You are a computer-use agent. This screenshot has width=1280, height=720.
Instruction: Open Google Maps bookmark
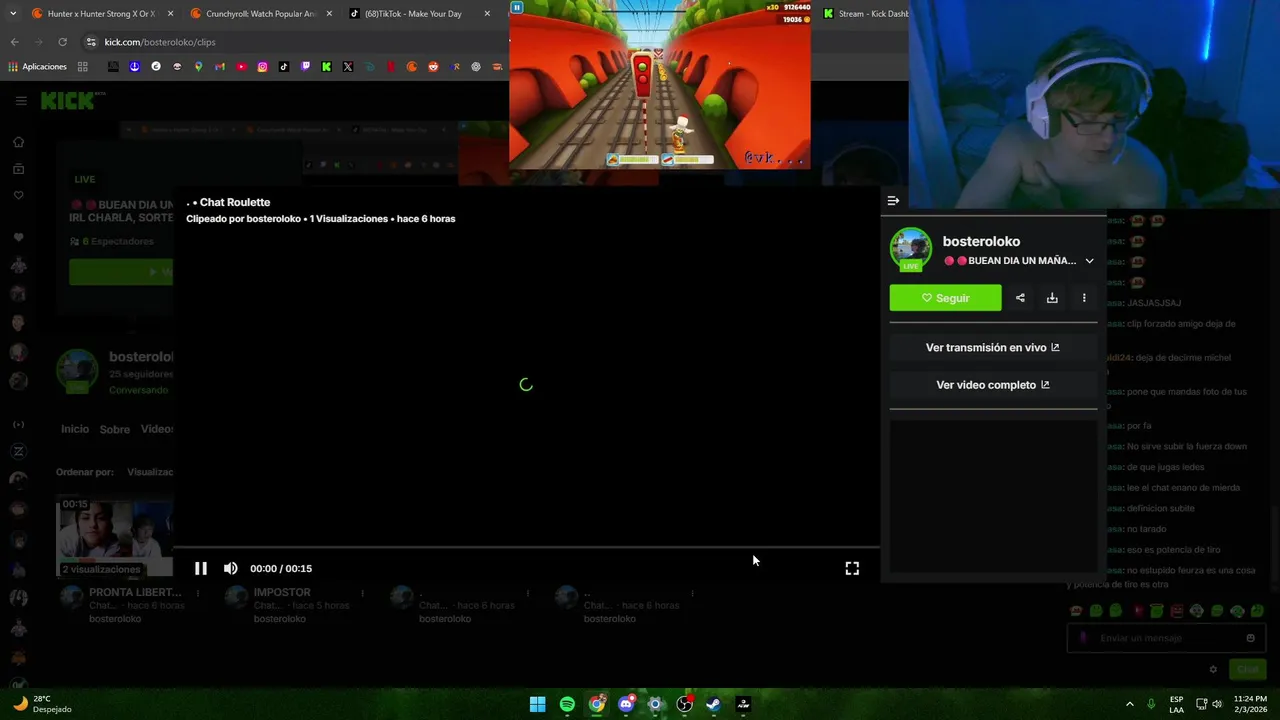click(198, 67)
